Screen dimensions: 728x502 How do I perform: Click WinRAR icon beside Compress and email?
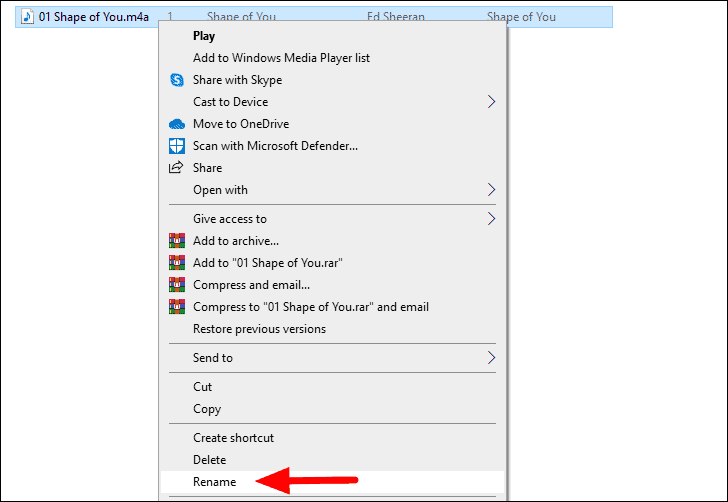pos(176,285)
